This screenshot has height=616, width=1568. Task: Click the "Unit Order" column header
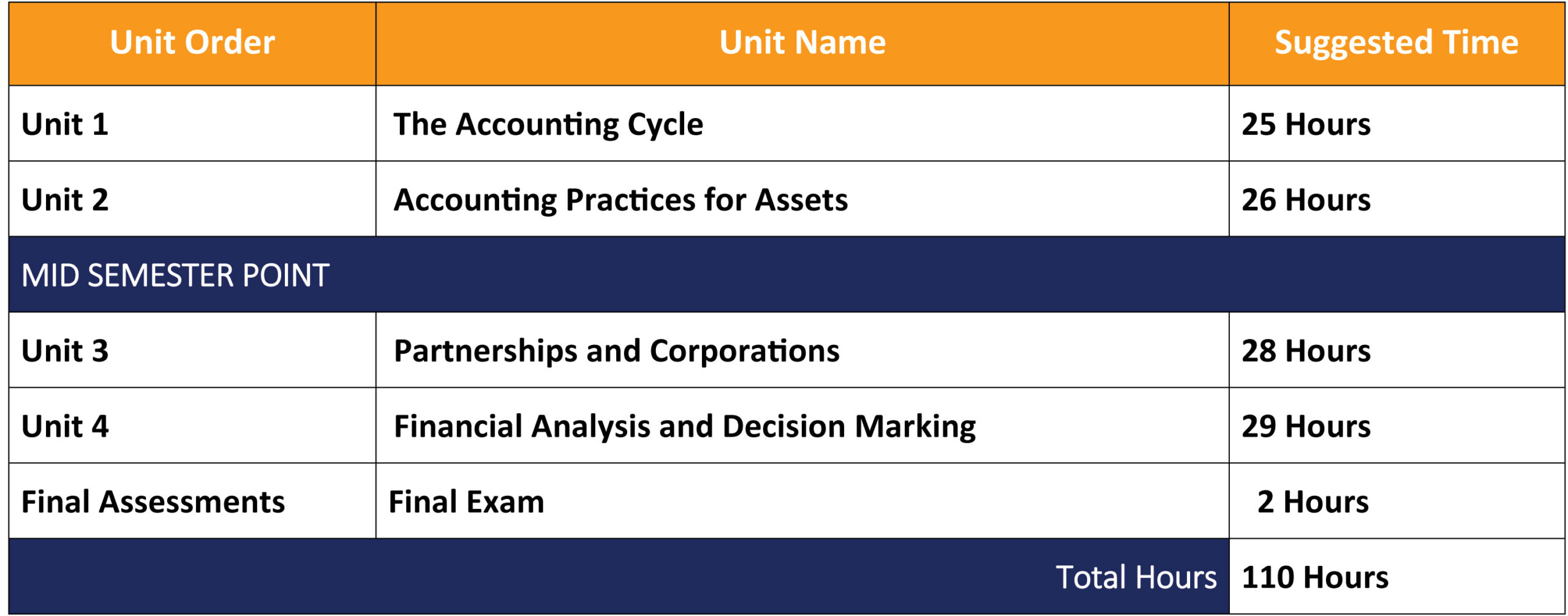(192, 43)
